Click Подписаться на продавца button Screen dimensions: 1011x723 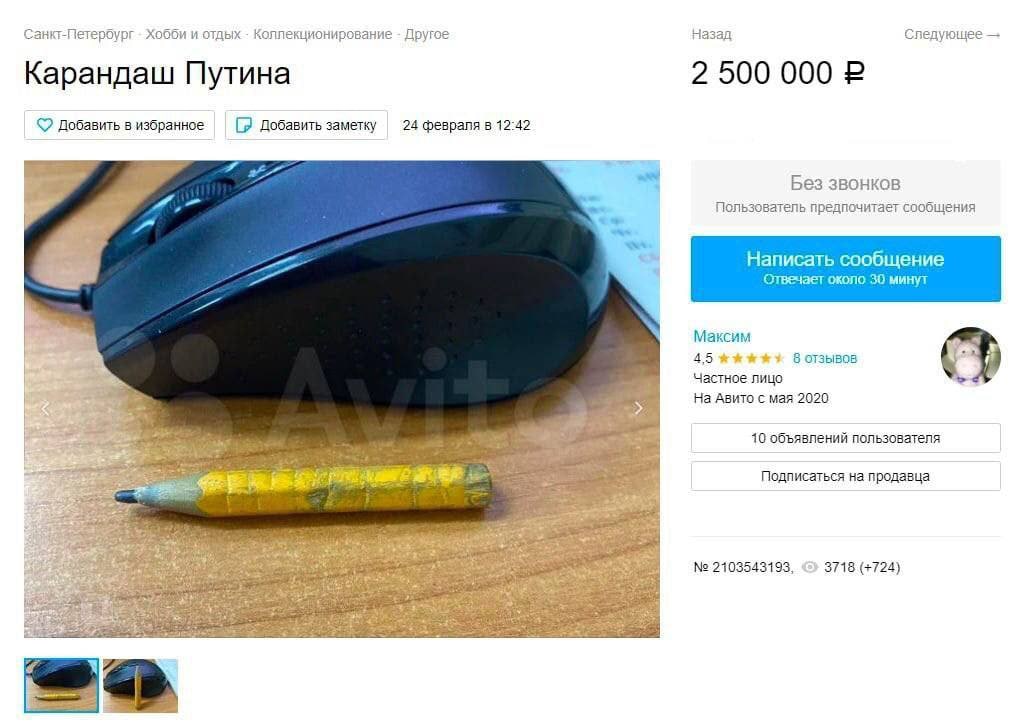click(845, 476)
